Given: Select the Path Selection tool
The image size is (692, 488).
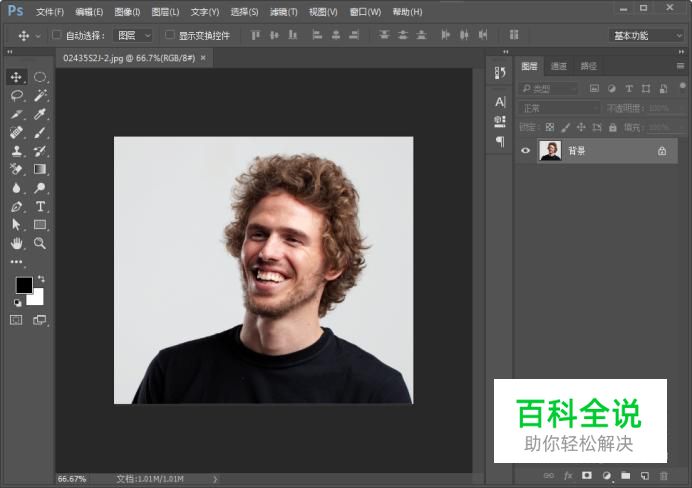Looking at the screenshot, I should (x=16, y=225).
